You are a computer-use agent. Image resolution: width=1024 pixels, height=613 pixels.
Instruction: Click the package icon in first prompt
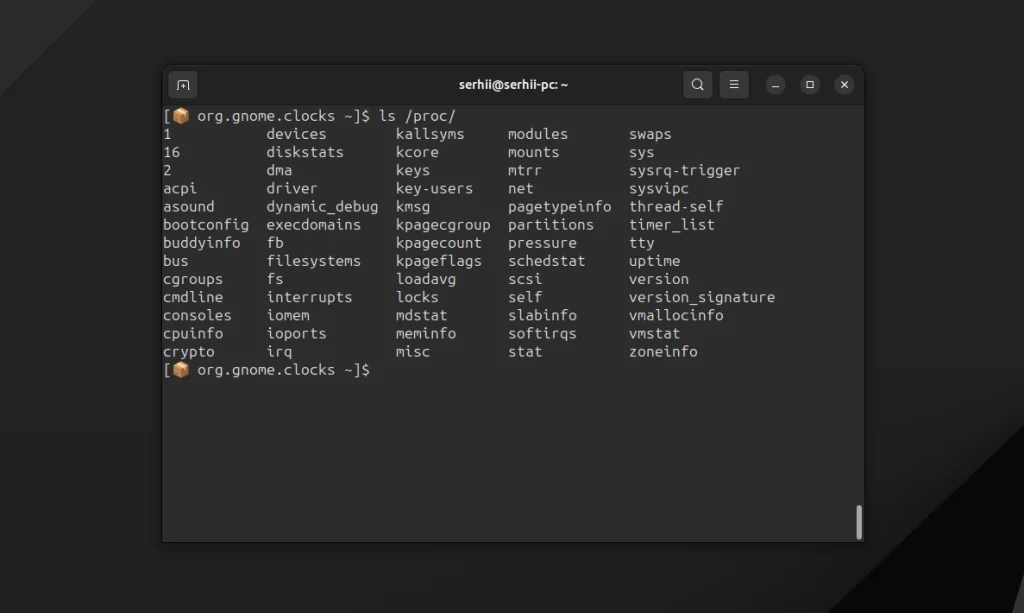tap(181, 116)
